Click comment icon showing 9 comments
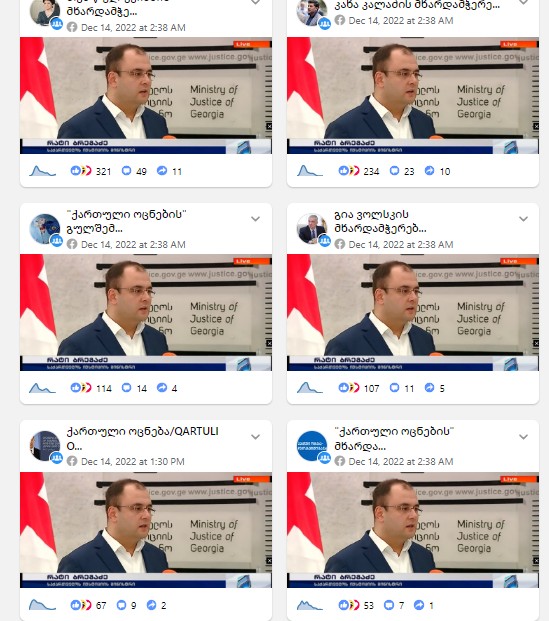The image size is (549, 621). coord(122,605)
